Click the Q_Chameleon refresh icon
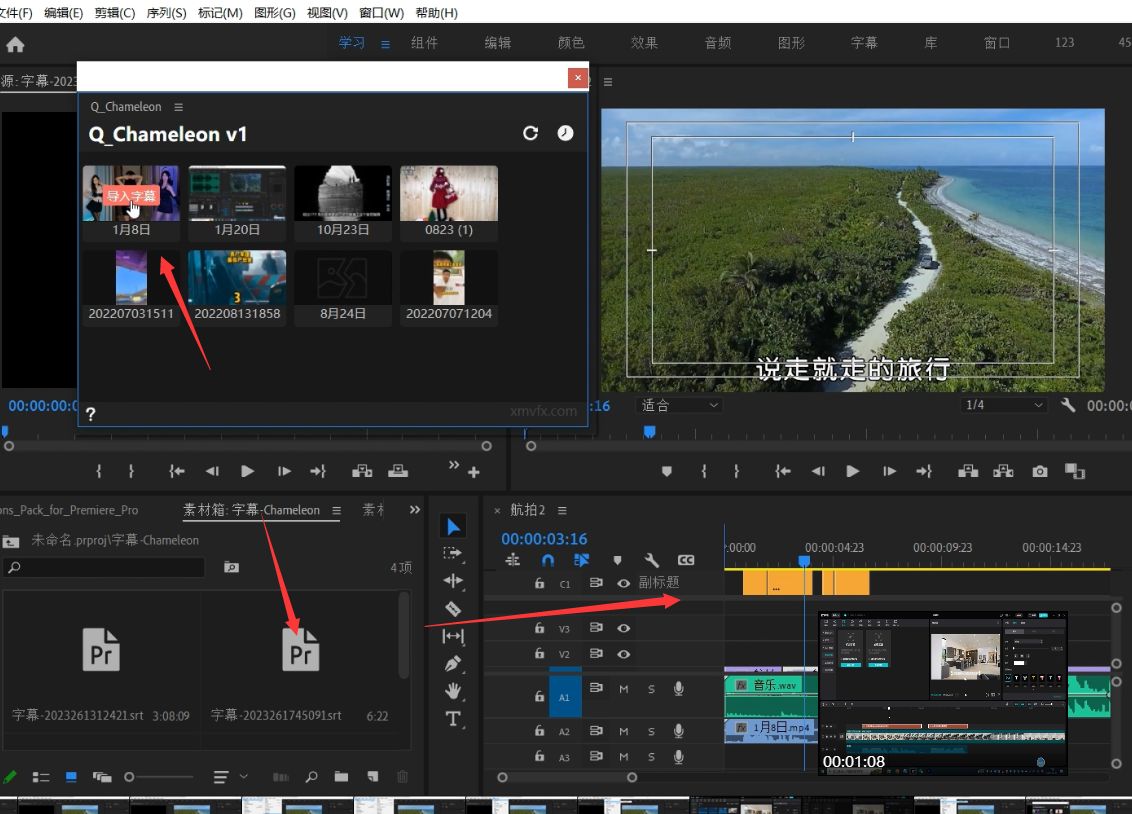The height and width of the screenshot is (814, 1132). (x=531, y=133)
